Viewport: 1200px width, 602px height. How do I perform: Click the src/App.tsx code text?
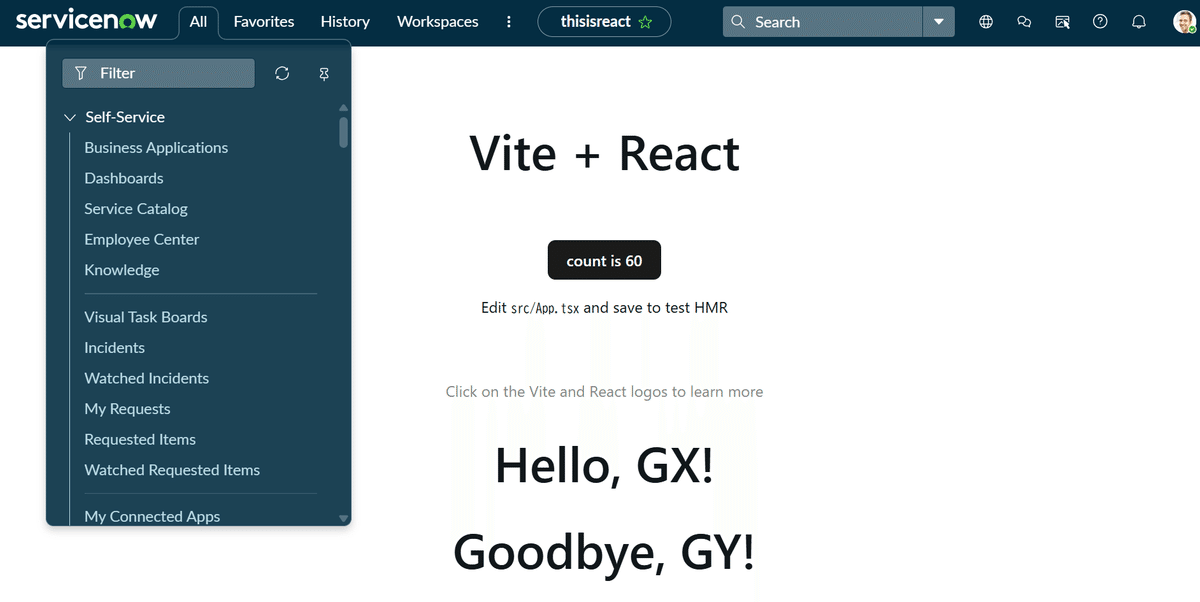(x=545, y=308)
